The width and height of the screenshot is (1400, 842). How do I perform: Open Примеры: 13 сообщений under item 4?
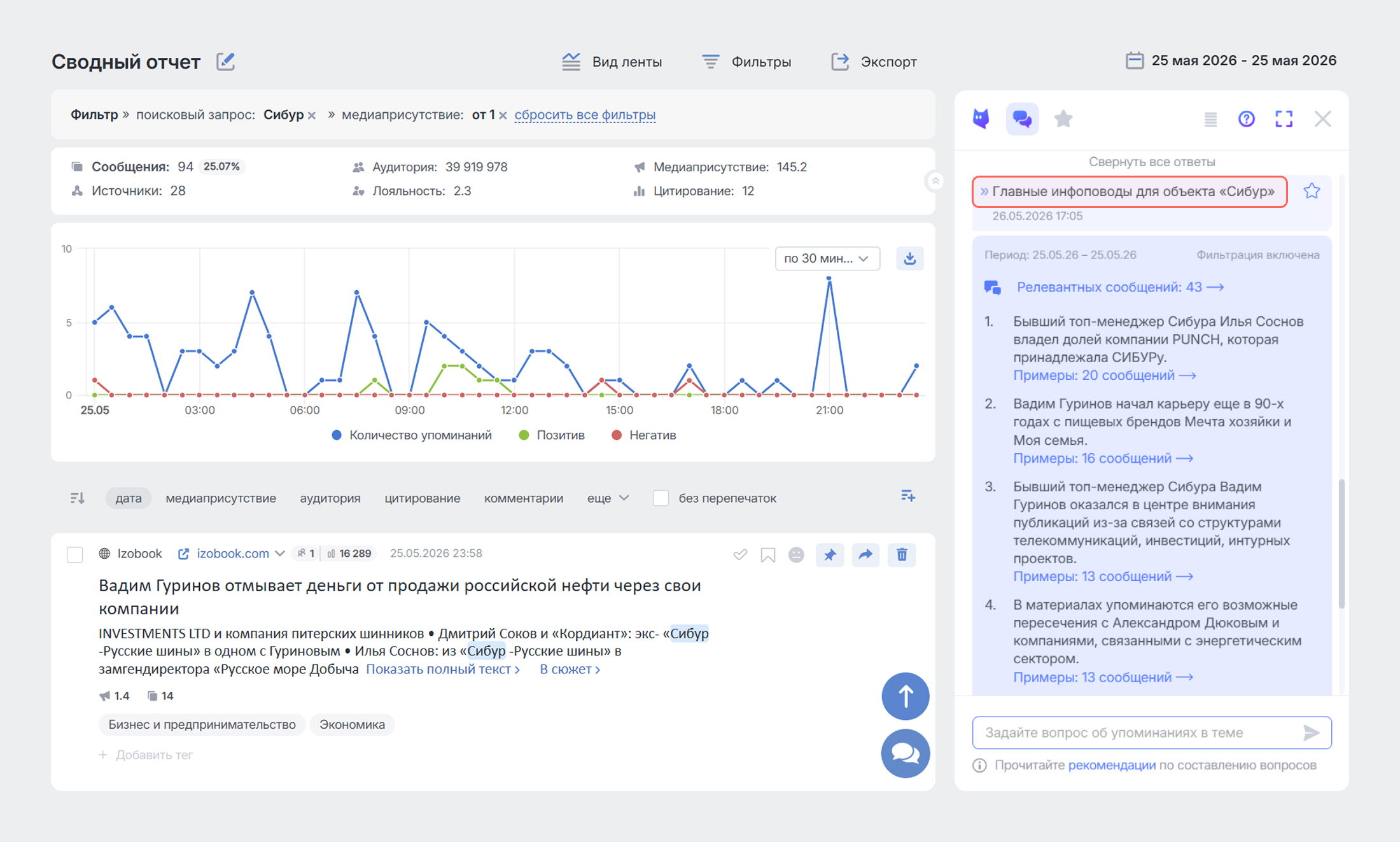1103,677
